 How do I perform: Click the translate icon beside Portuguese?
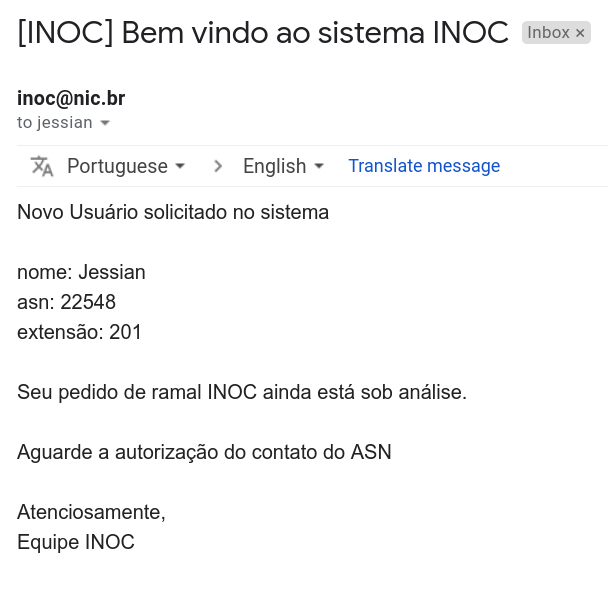coord(42,166)
